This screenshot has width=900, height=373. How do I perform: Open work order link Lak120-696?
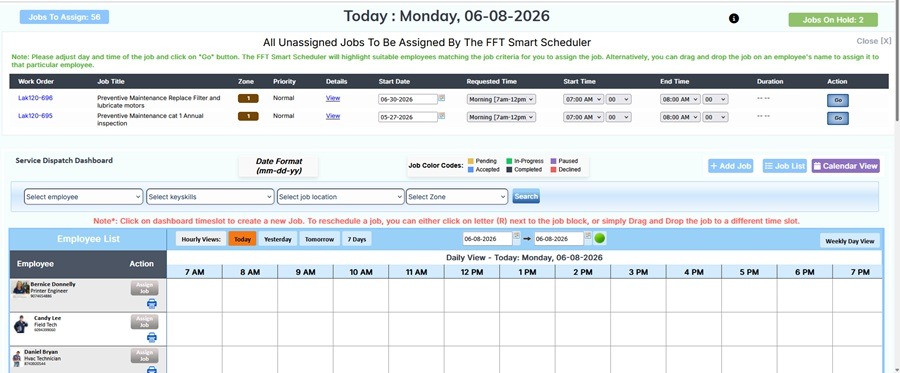[x=36, y=98]
